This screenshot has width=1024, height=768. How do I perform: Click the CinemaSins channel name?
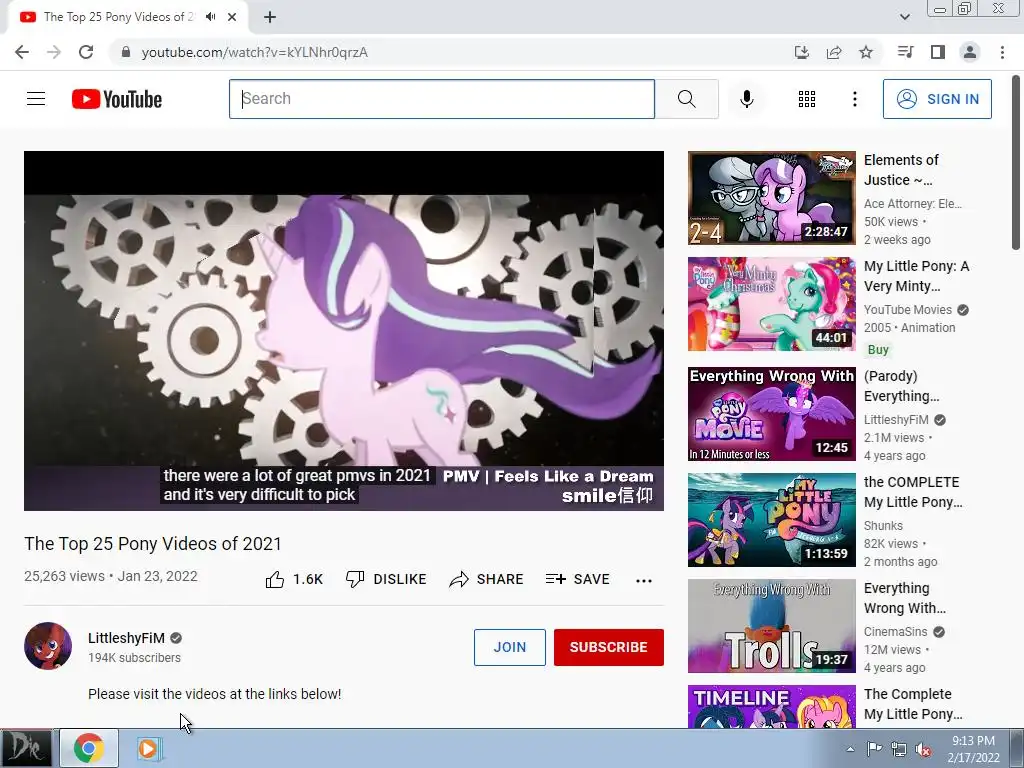pyautogui.click(x=895, y=632)
